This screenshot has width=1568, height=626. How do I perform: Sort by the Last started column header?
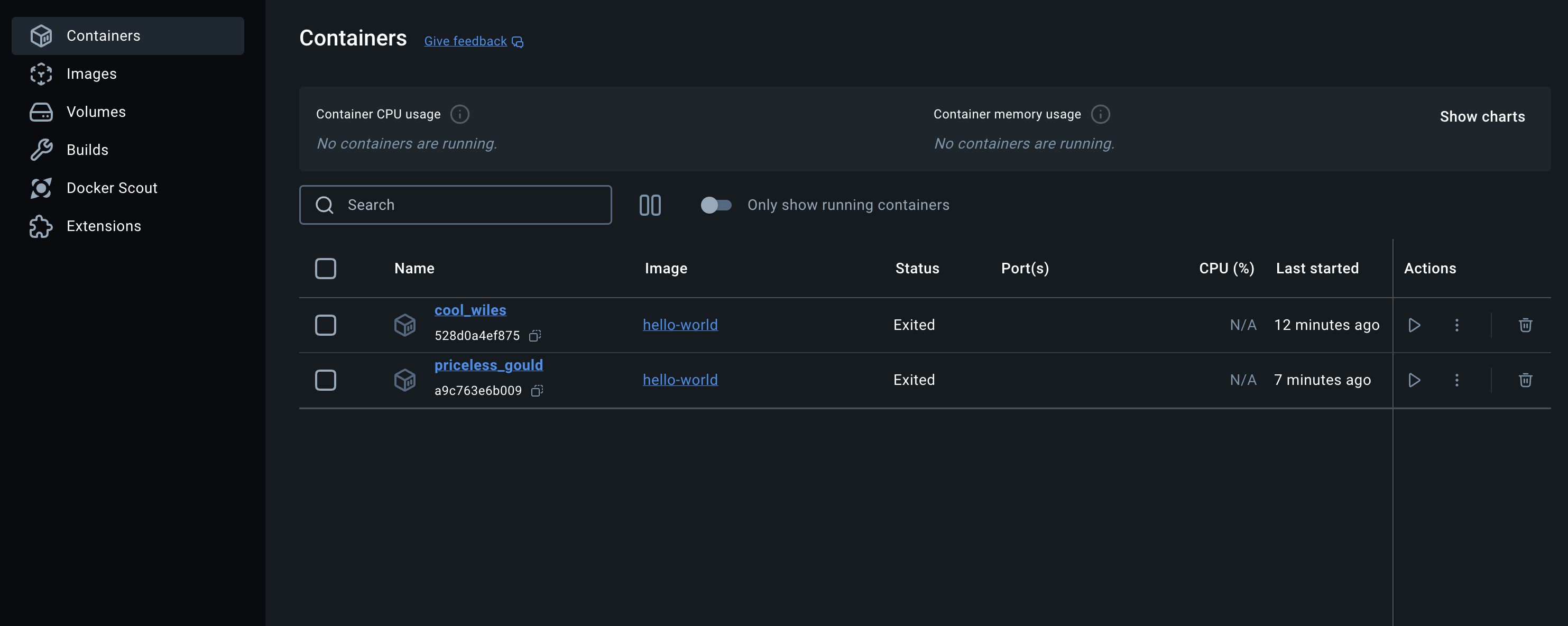point(1317,269)
